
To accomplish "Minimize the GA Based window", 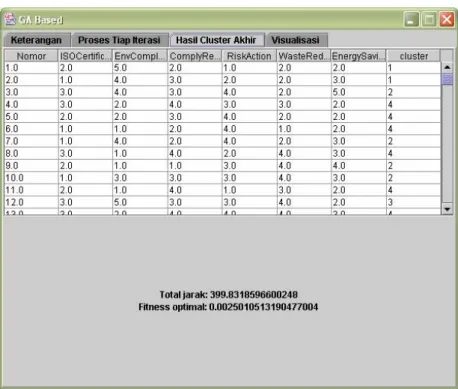I will point(411,20).
